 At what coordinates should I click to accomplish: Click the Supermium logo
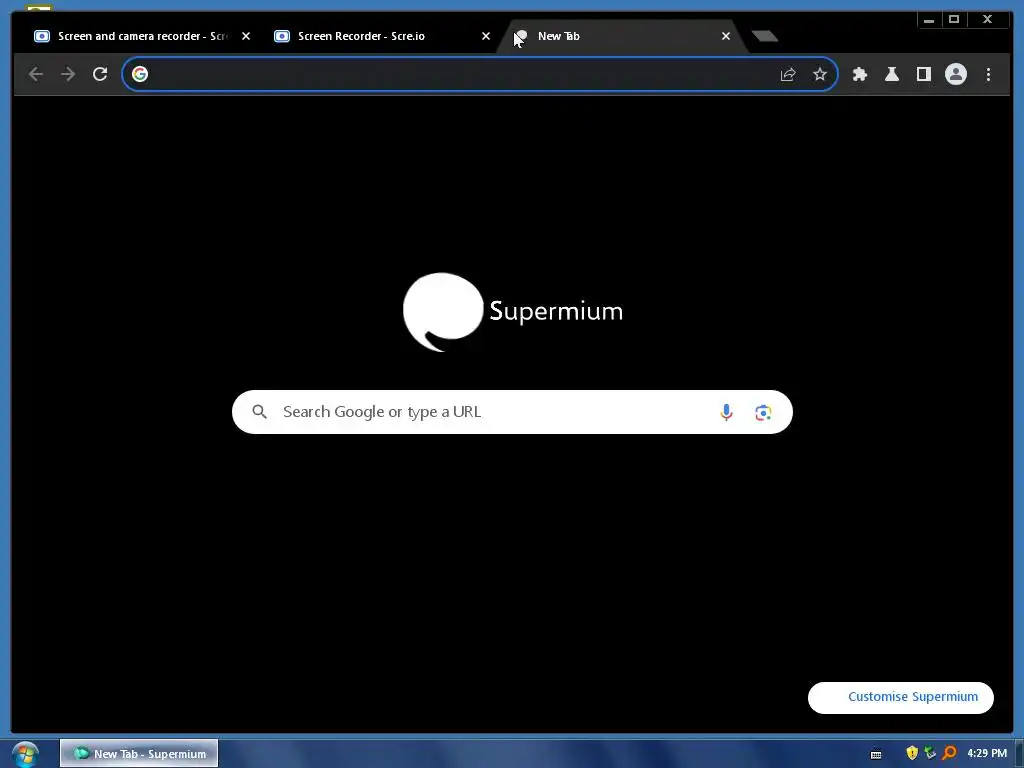point(513,312)
